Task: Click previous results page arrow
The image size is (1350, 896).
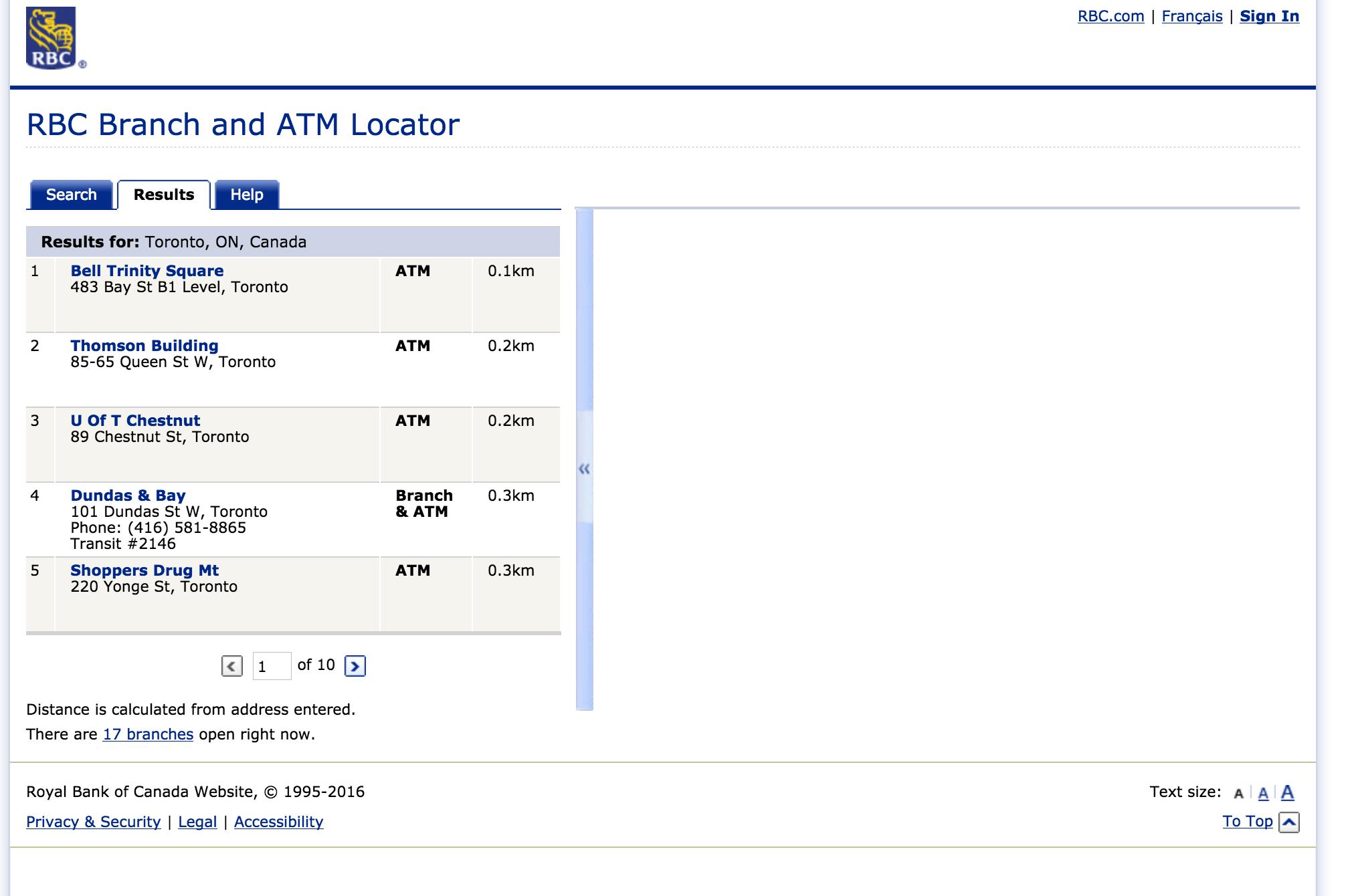Action: tap(231, 666)
